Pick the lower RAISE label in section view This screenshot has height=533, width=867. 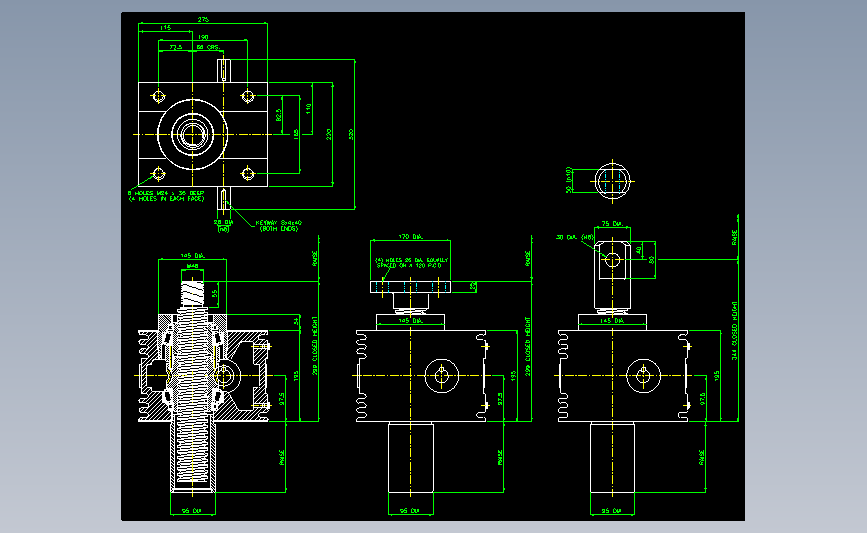pyautogui.click(x=282, y=458)
